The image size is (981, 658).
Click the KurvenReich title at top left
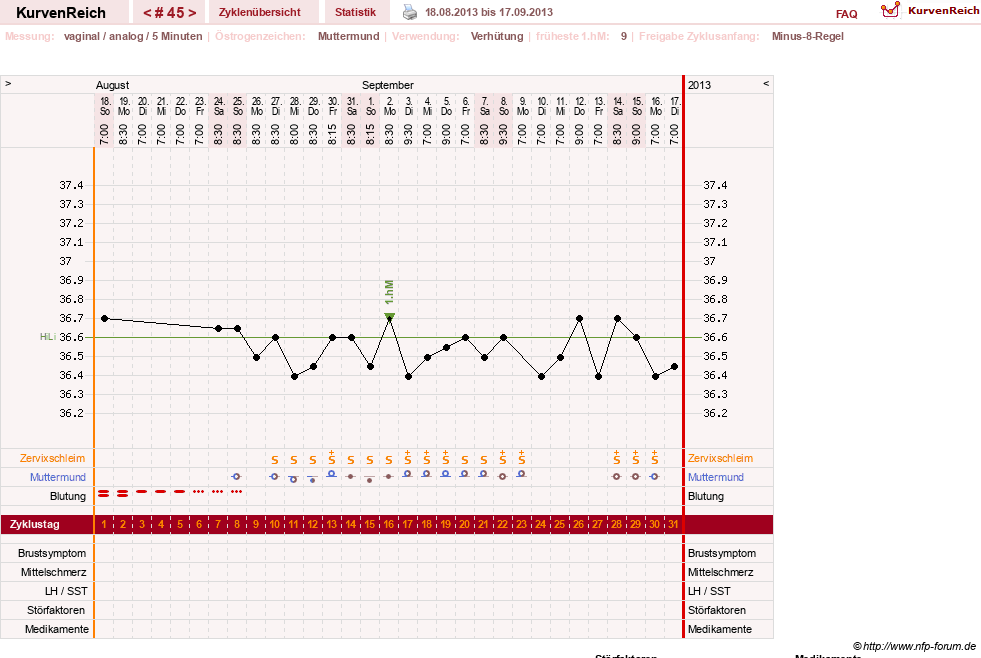(61, 13)
